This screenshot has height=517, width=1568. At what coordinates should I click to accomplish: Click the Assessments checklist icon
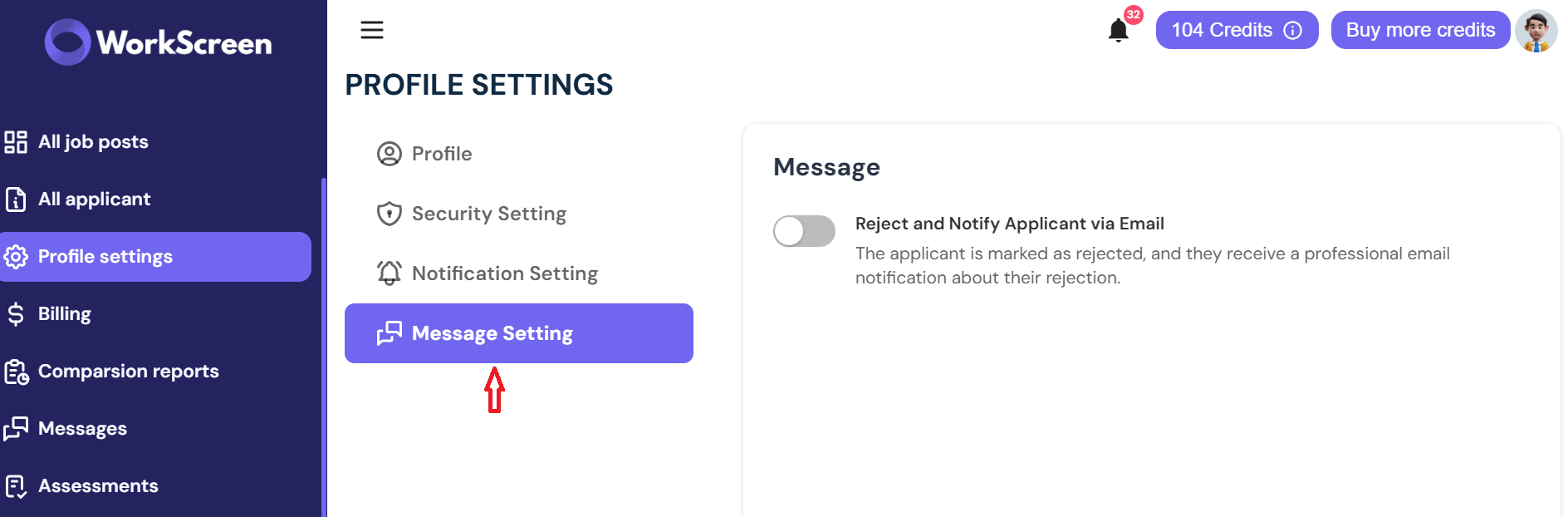point(16,486)
